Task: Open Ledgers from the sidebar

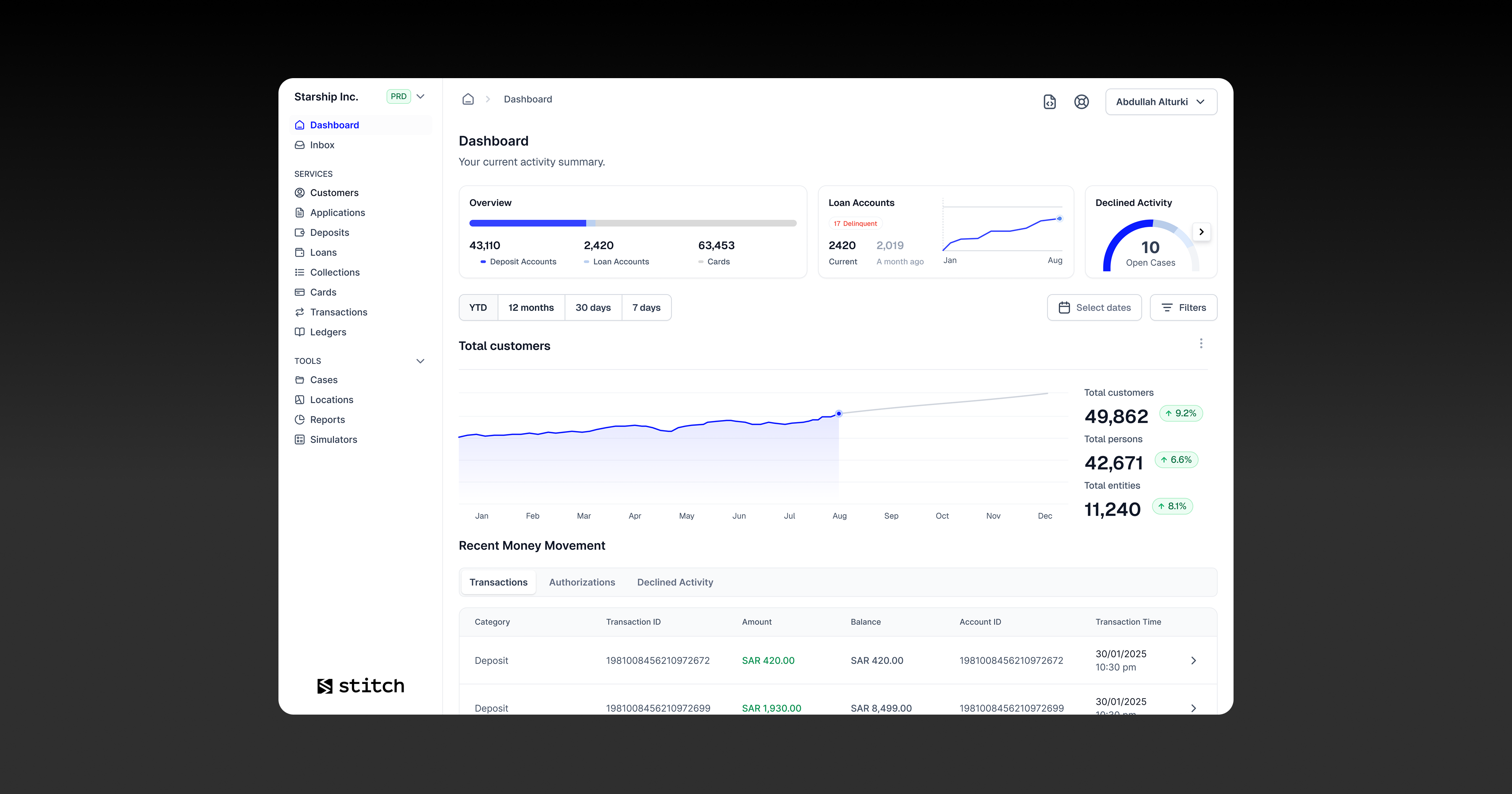Action: click(x=328, y=332)
